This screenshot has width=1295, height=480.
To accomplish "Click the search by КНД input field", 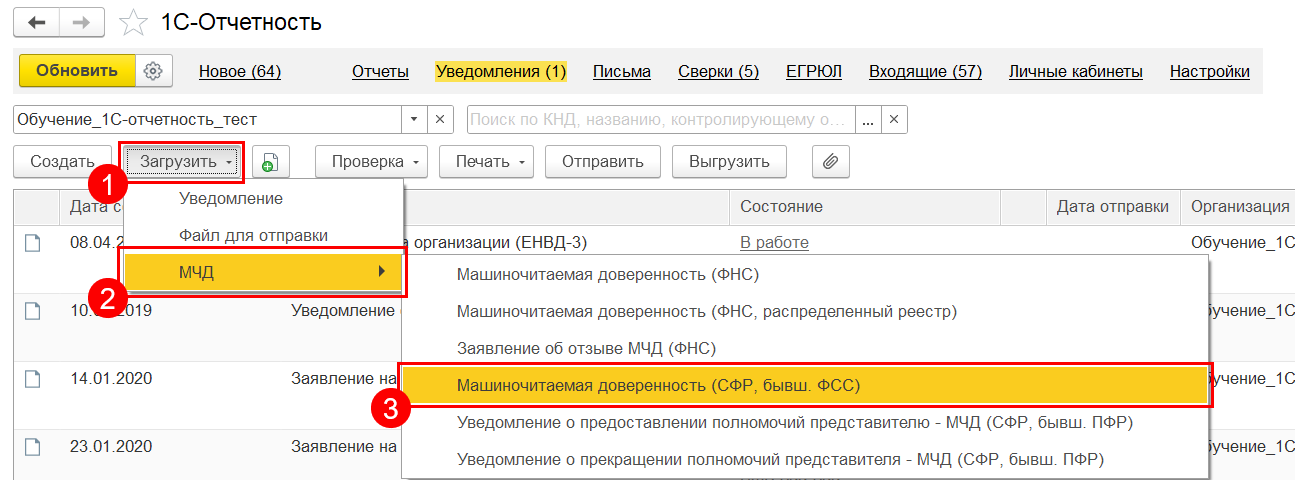I will (x=660, y=119).
